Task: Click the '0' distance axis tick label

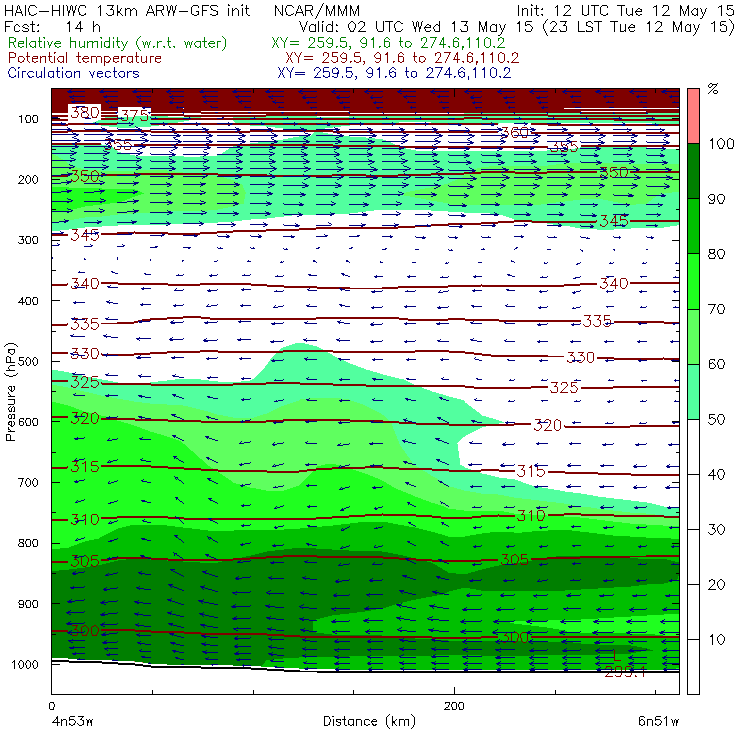Action: tap(51, 706)
